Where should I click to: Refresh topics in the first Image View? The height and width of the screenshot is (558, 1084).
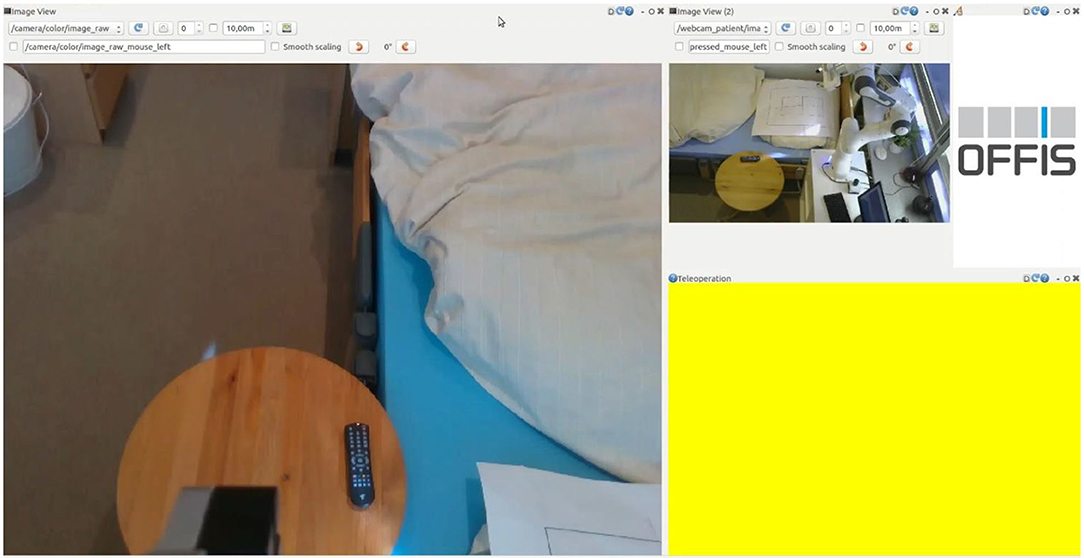pyautogui.click(x=139, y=28)
